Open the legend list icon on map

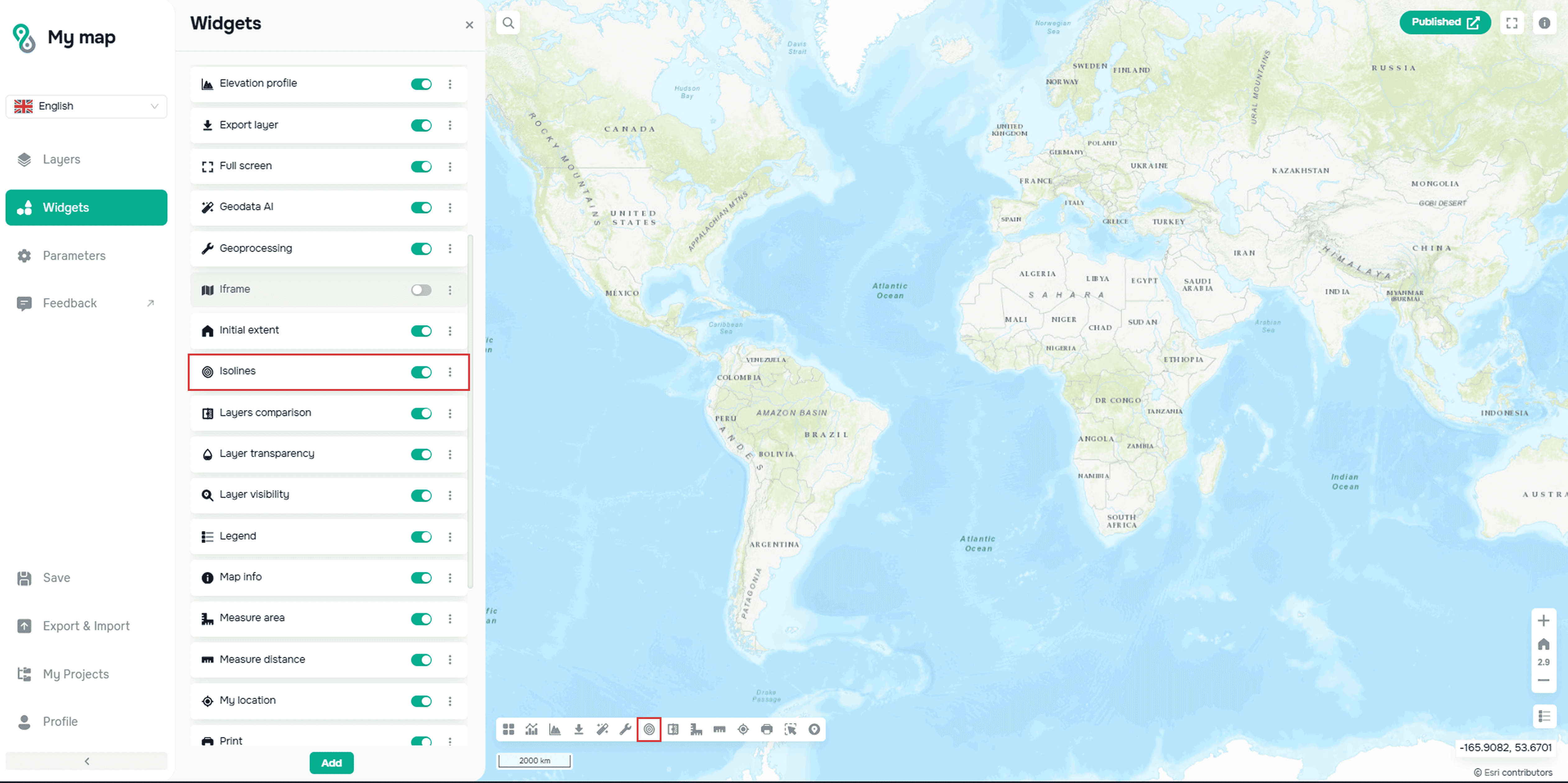click(x=1544, y=716)
